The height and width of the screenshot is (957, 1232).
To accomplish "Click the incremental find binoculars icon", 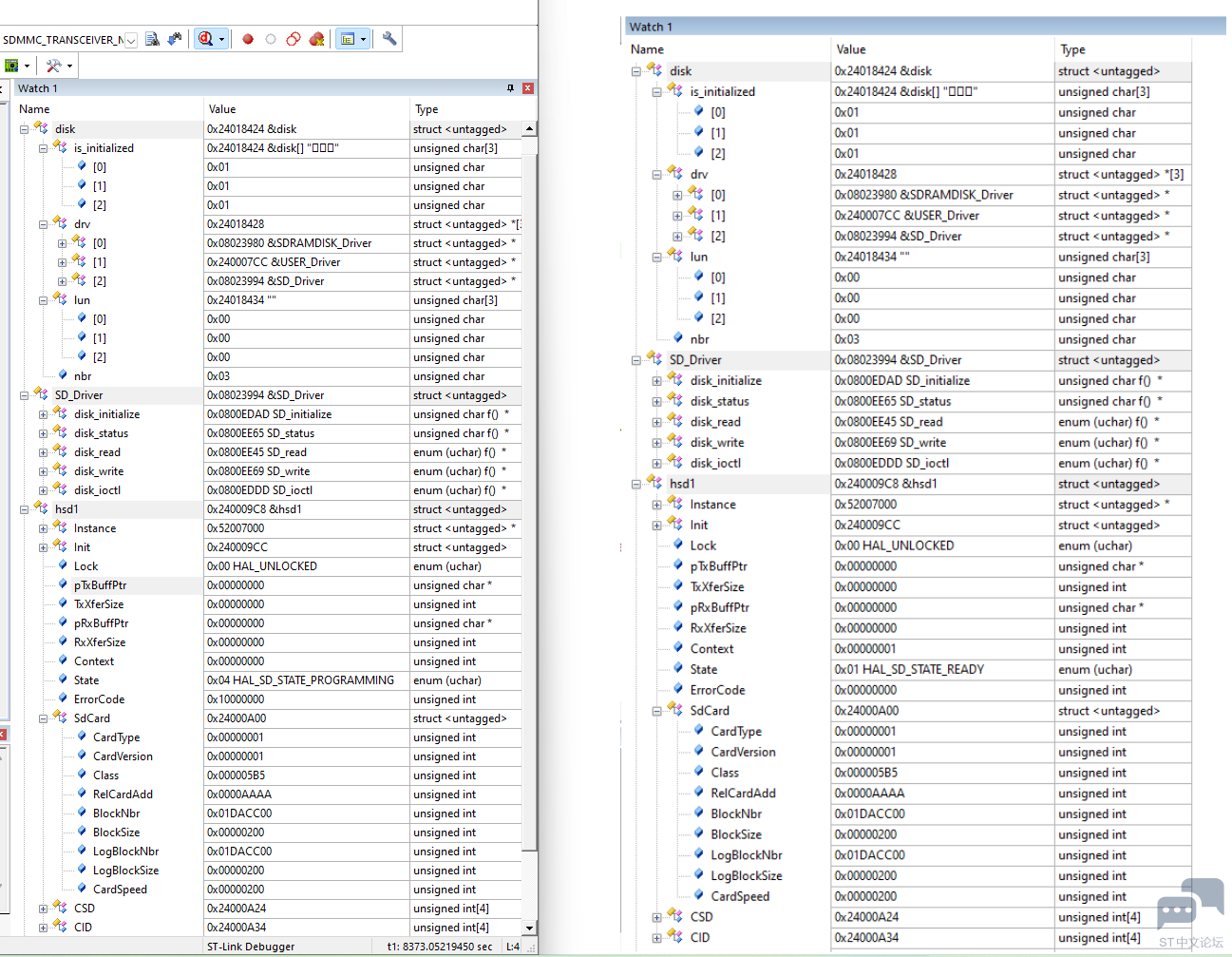I will 175,39.
